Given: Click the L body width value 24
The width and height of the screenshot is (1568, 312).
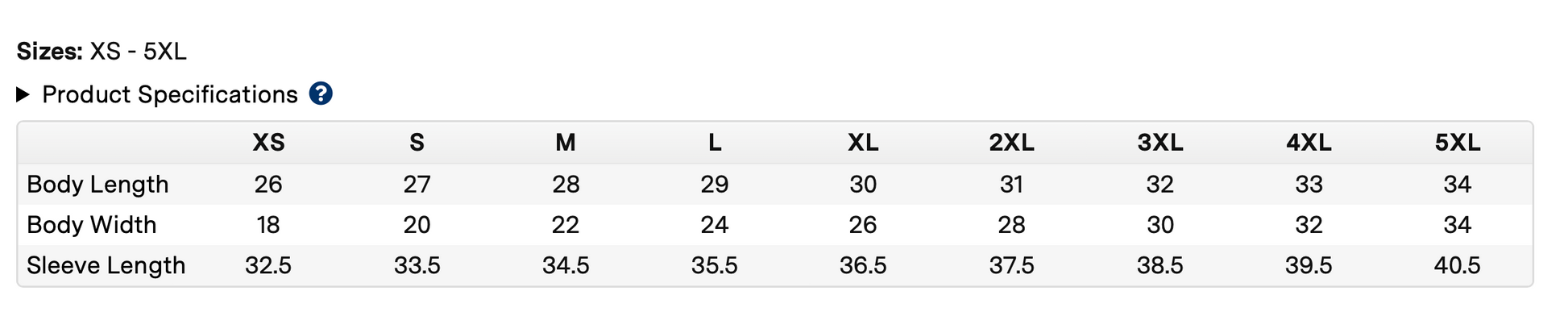Looking at the screenshot, I should (x=715, y=225).
